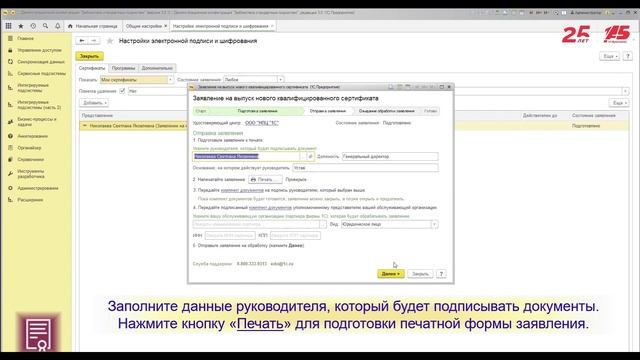Click the ellipsis select button for the manager field
Viewport: 640px width, 360px height.
tap(303, 156)
